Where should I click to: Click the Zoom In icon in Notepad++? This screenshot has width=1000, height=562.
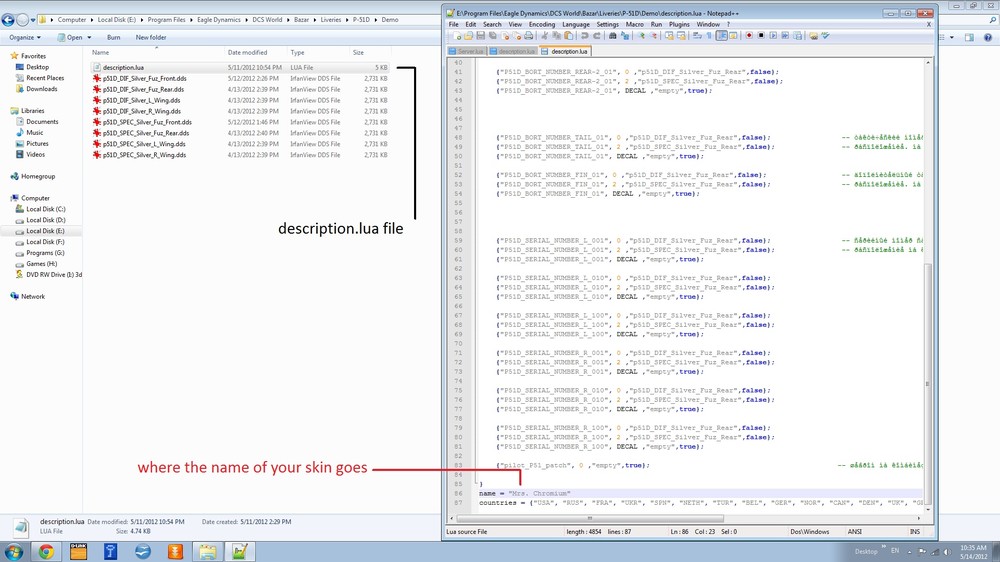tap(642, 36)
